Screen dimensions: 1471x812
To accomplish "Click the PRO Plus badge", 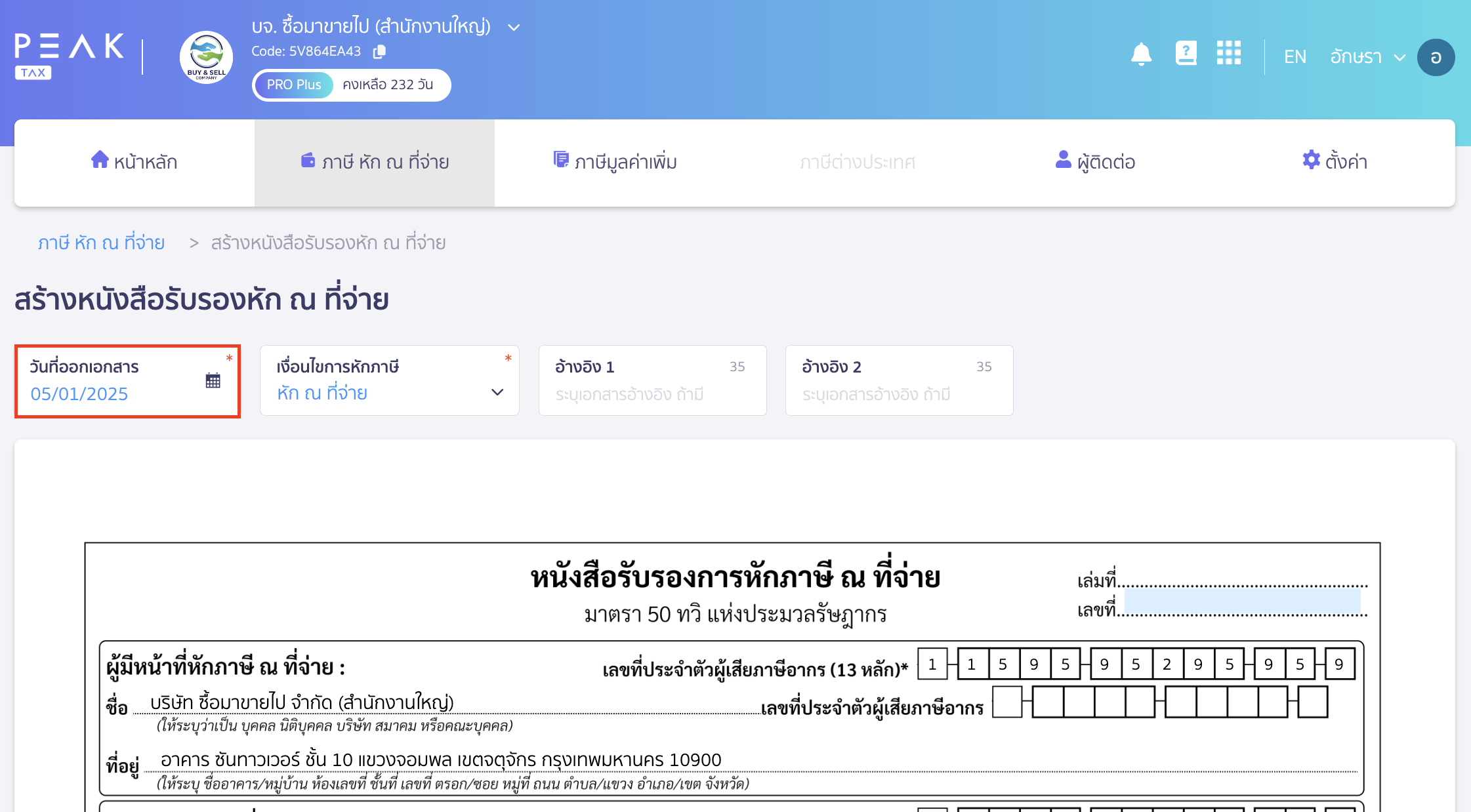I will tap(293, 84).
